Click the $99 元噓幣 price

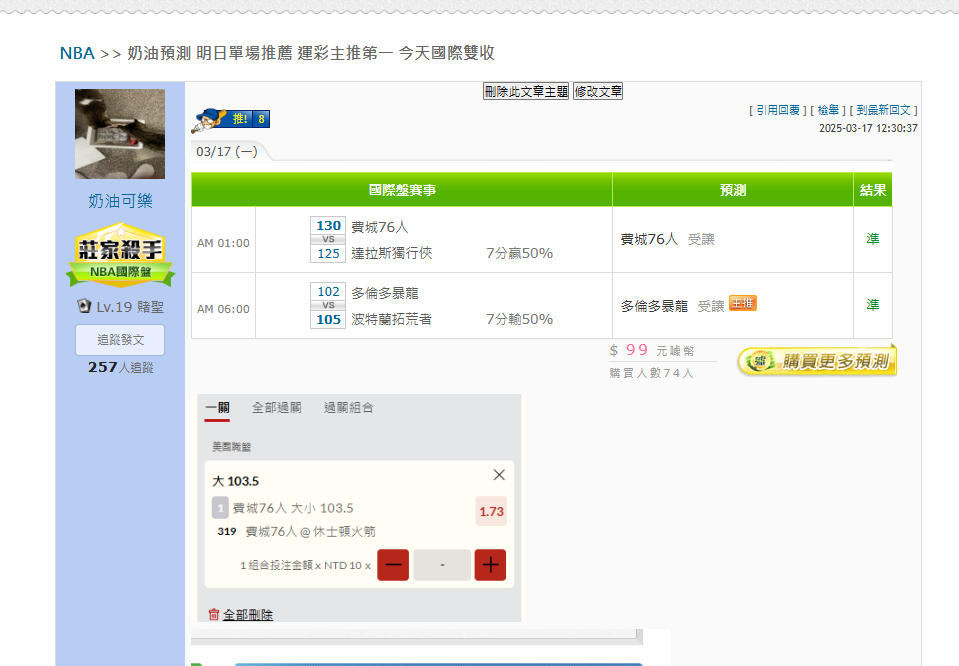point(652,350)
